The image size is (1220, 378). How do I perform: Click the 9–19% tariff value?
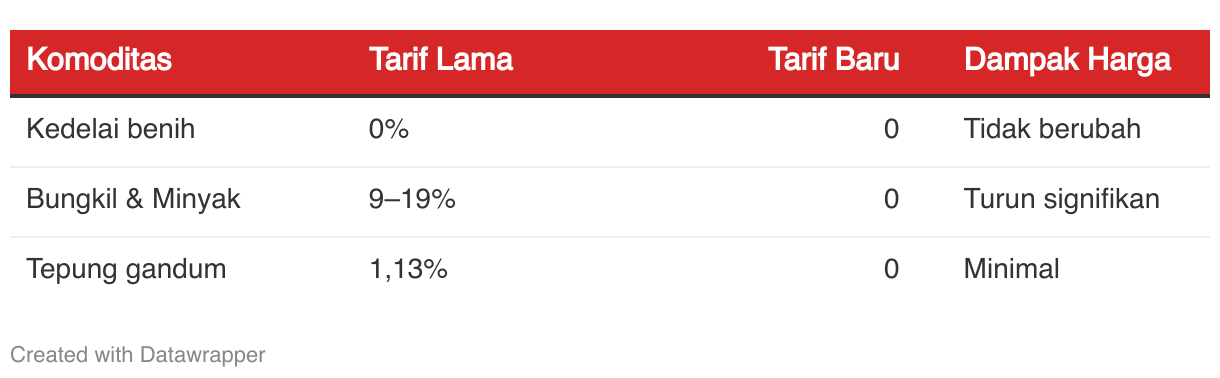click(412, 199)
